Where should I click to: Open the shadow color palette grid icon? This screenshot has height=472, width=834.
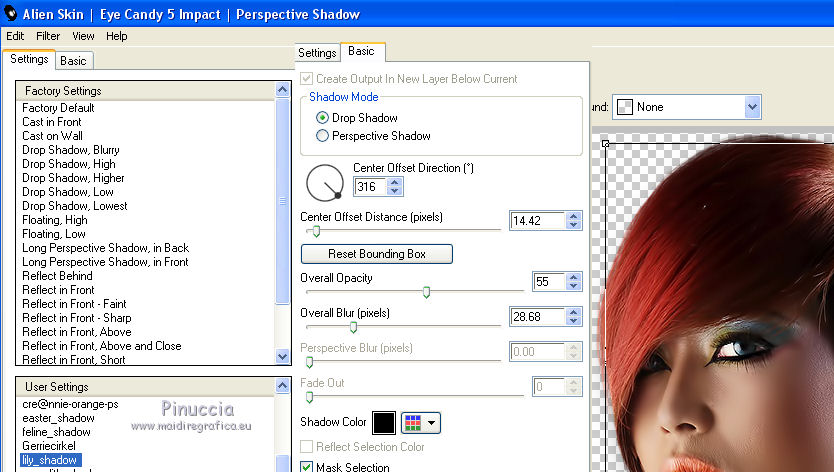(x=413, y=423)
